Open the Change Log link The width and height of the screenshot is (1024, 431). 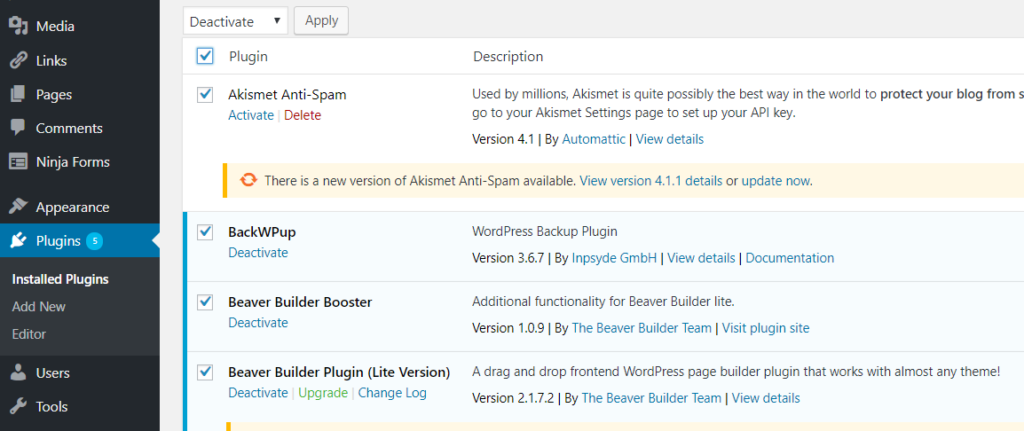tap(392, 393)
